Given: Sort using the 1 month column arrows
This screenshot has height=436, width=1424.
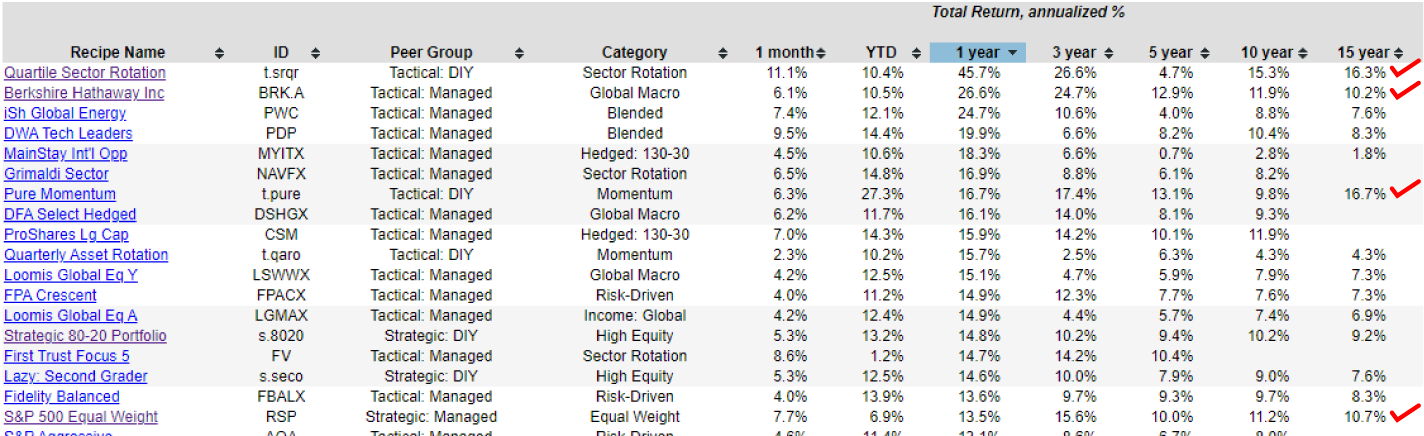Looking at the screenshot, I should pyautogui.click(x=821, y=53).
